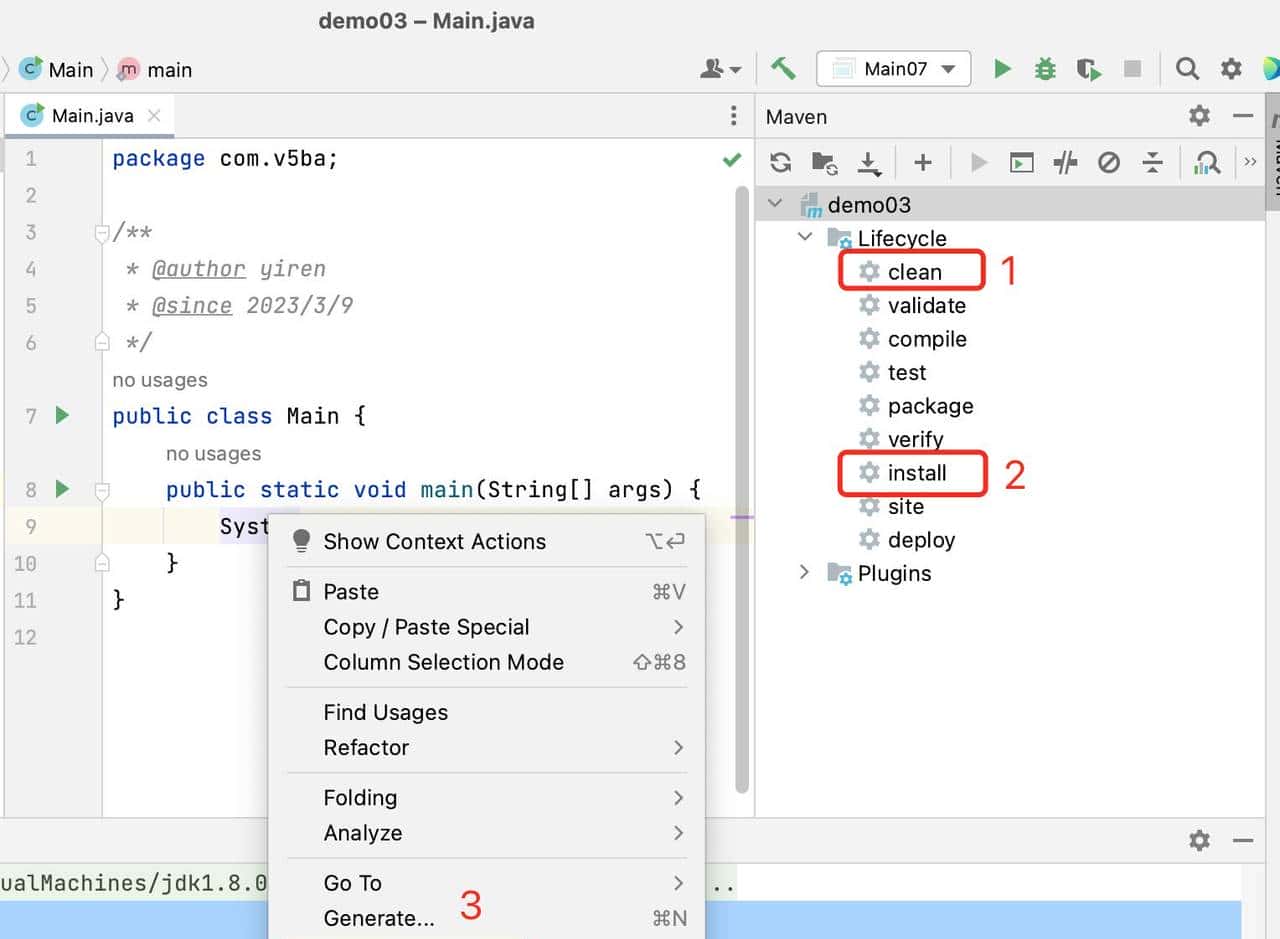This screenshot has height=939, width=1280.
Task: Click run gutter arrow beside class Main
Action: tap(62, 415)
